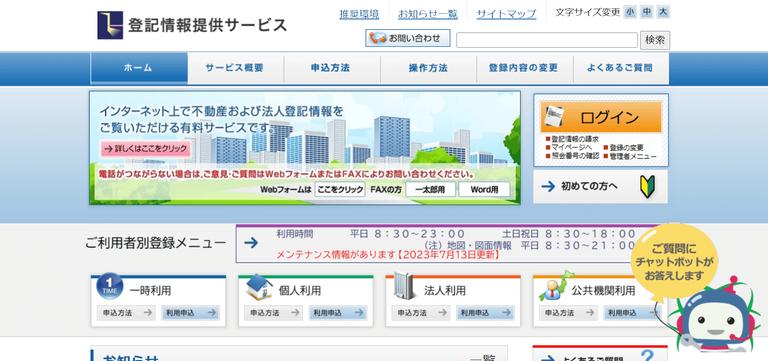Click the 一時利用 1 TIME icon
The width and height of the screenshot is (768, 361).
tap(110, 286)
